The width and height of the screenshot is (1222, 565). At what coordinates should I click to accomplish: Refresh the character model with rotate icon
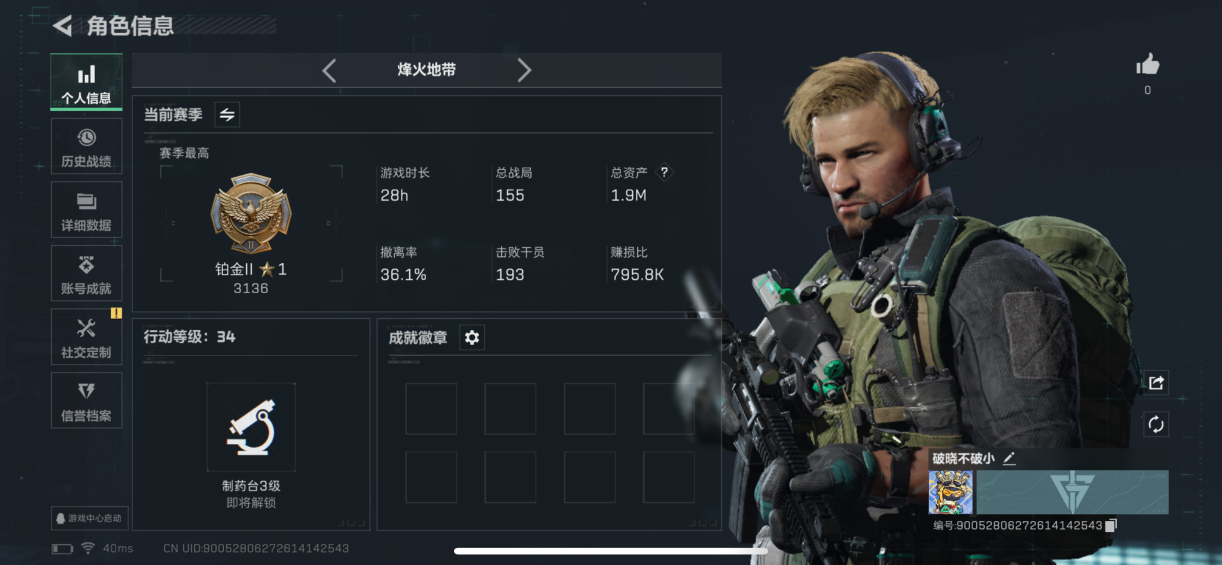(1156, 424)
